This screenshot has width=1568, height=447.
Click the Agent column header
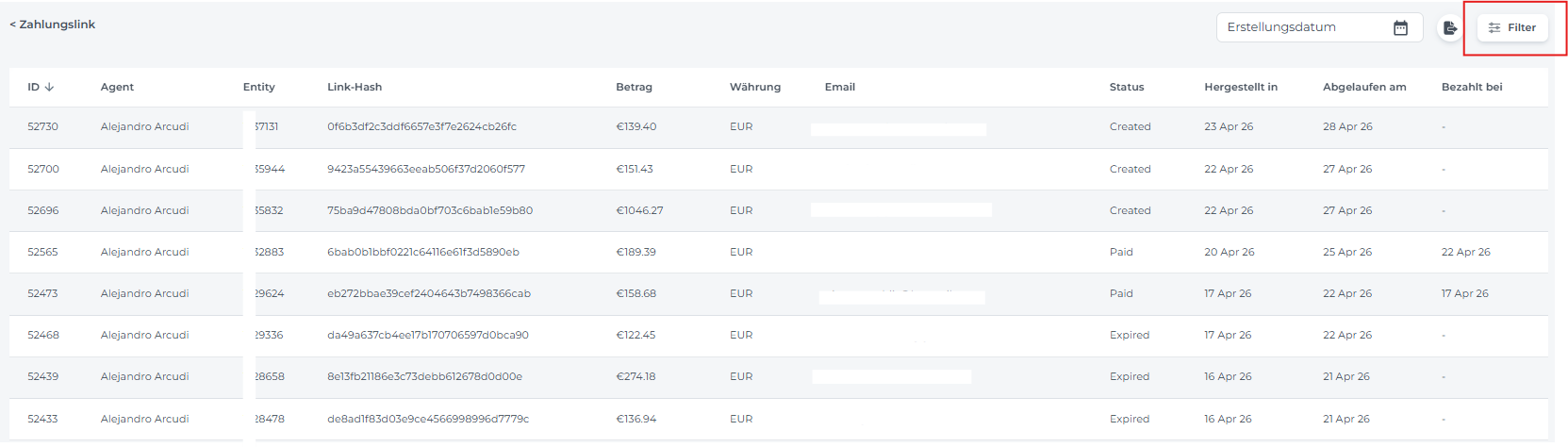coord(117,87)
